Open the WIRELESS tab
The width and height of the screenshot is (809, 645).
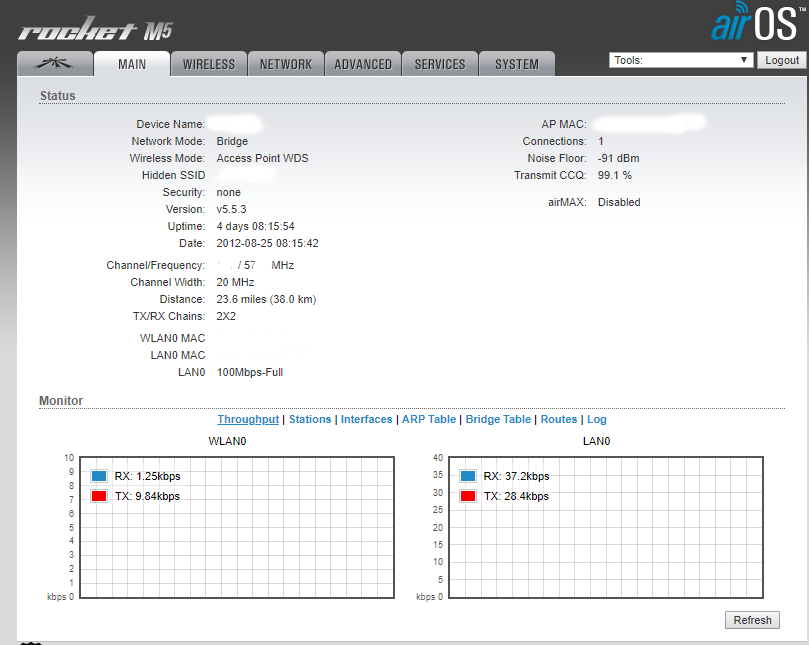209,64
